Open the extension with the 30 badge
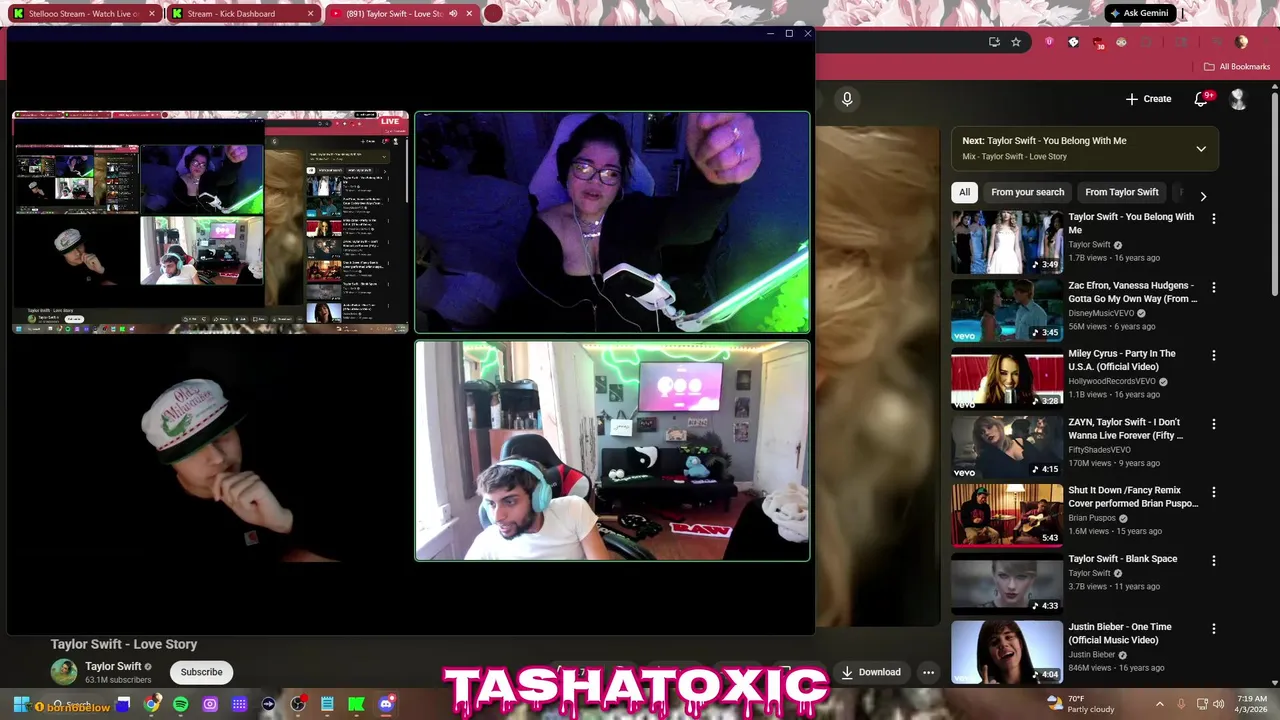 point(1098,43)
